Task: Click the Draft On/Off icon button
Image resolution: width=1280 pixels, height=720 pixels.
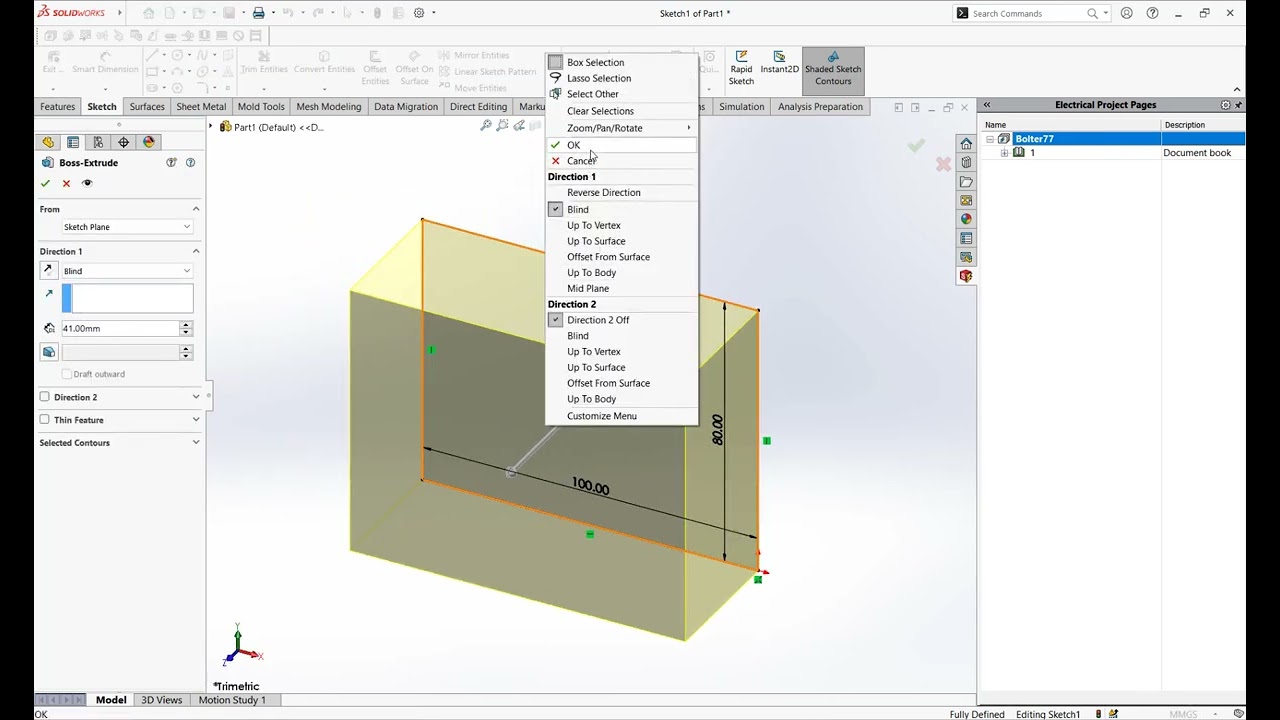Action: coord(49,352)
